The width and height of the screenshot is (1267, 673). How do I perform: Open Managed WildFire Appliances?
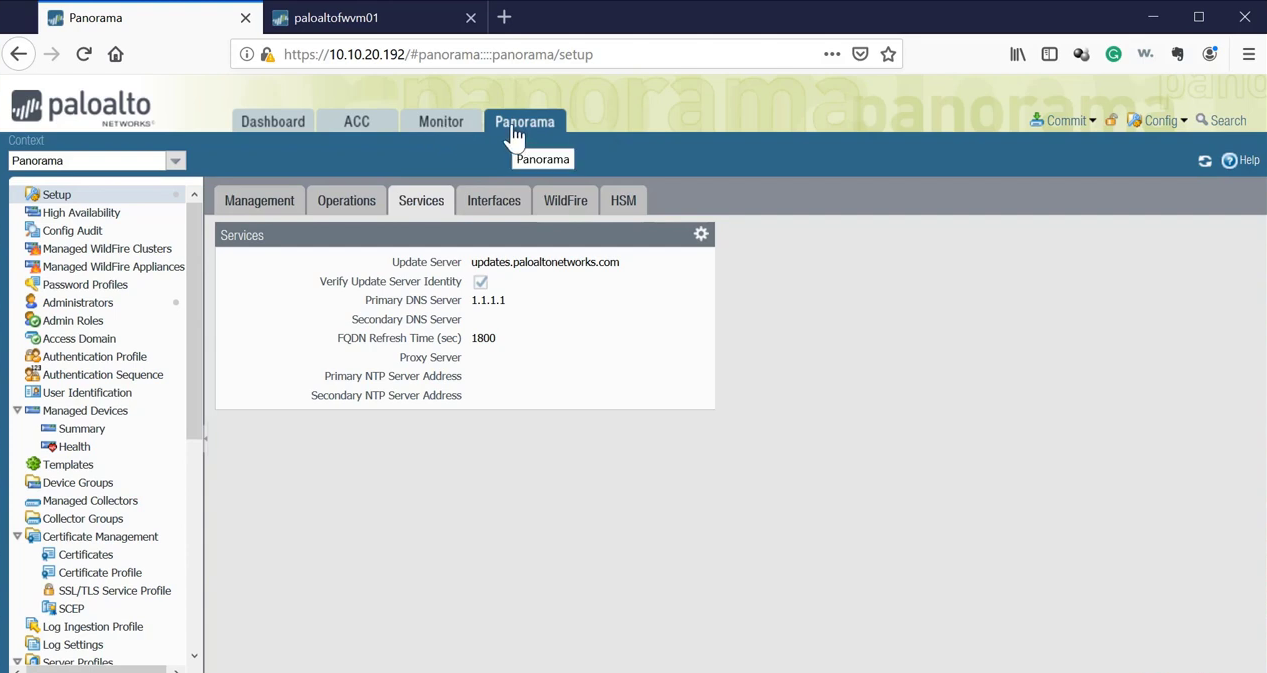point(113,266)
